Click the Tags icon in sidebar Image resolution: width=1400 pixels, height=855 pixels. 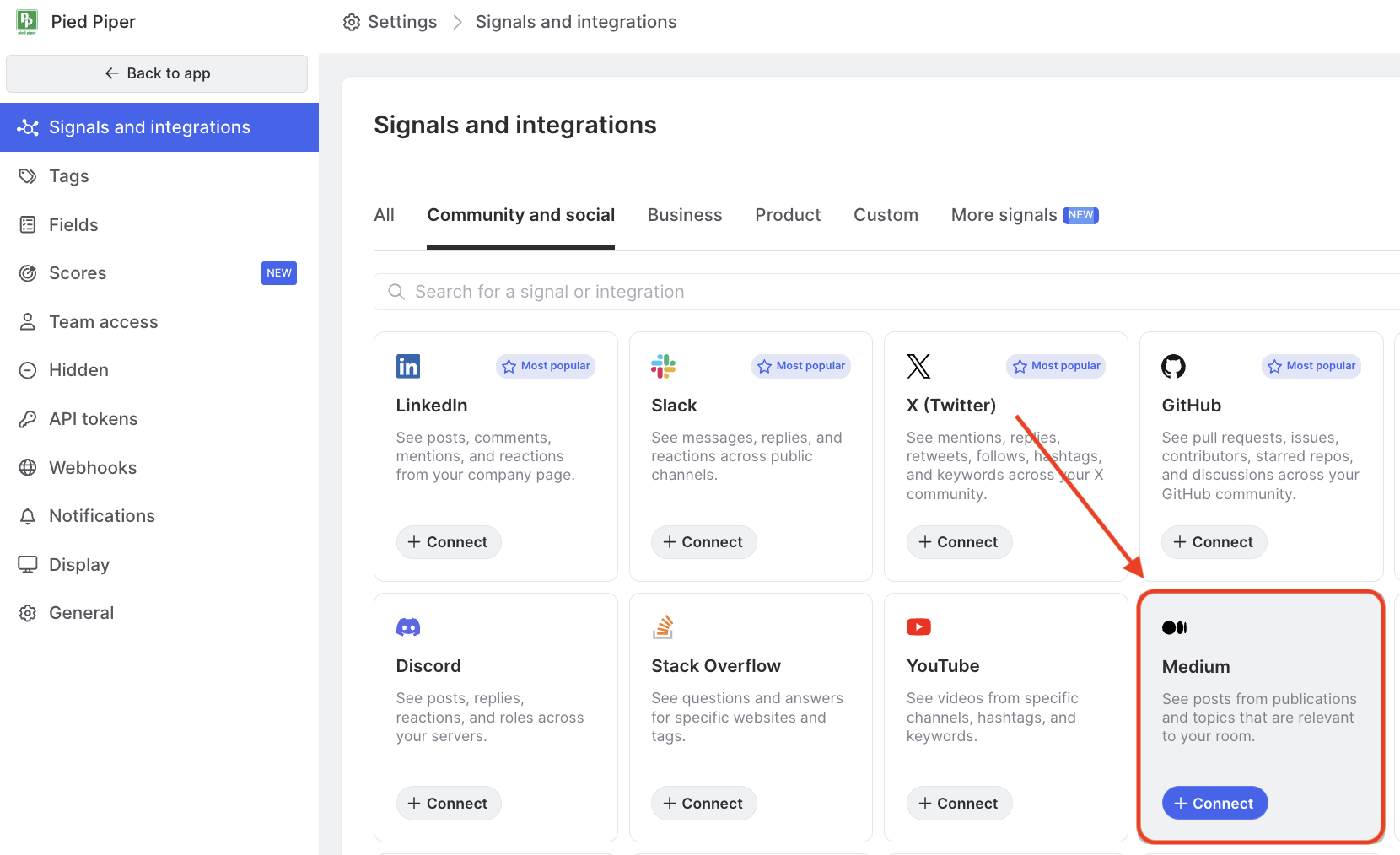pyautogui.click(x=28, y=176)
